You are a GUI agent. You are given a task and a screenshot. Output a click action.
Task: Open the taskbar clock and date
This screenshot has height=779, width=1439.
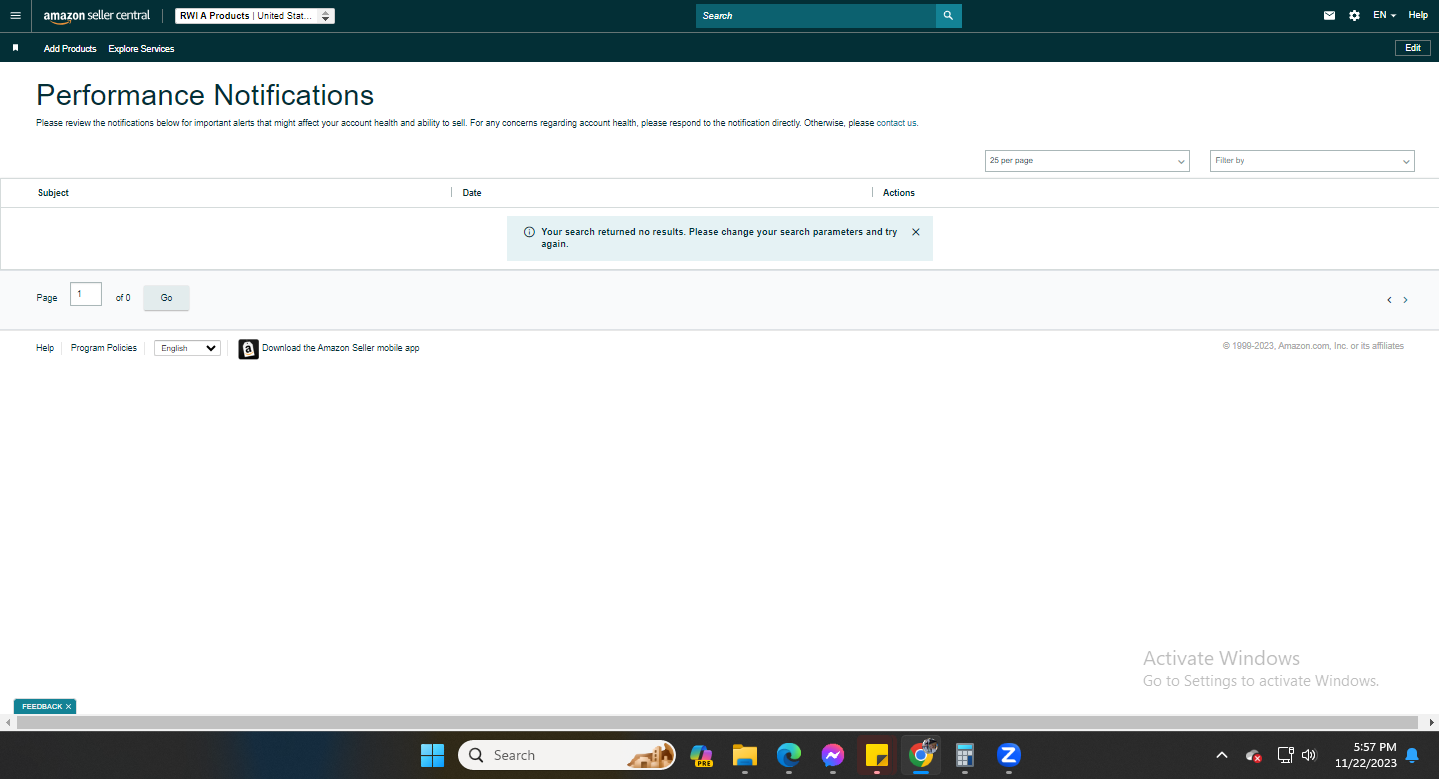pos(1365,755)
